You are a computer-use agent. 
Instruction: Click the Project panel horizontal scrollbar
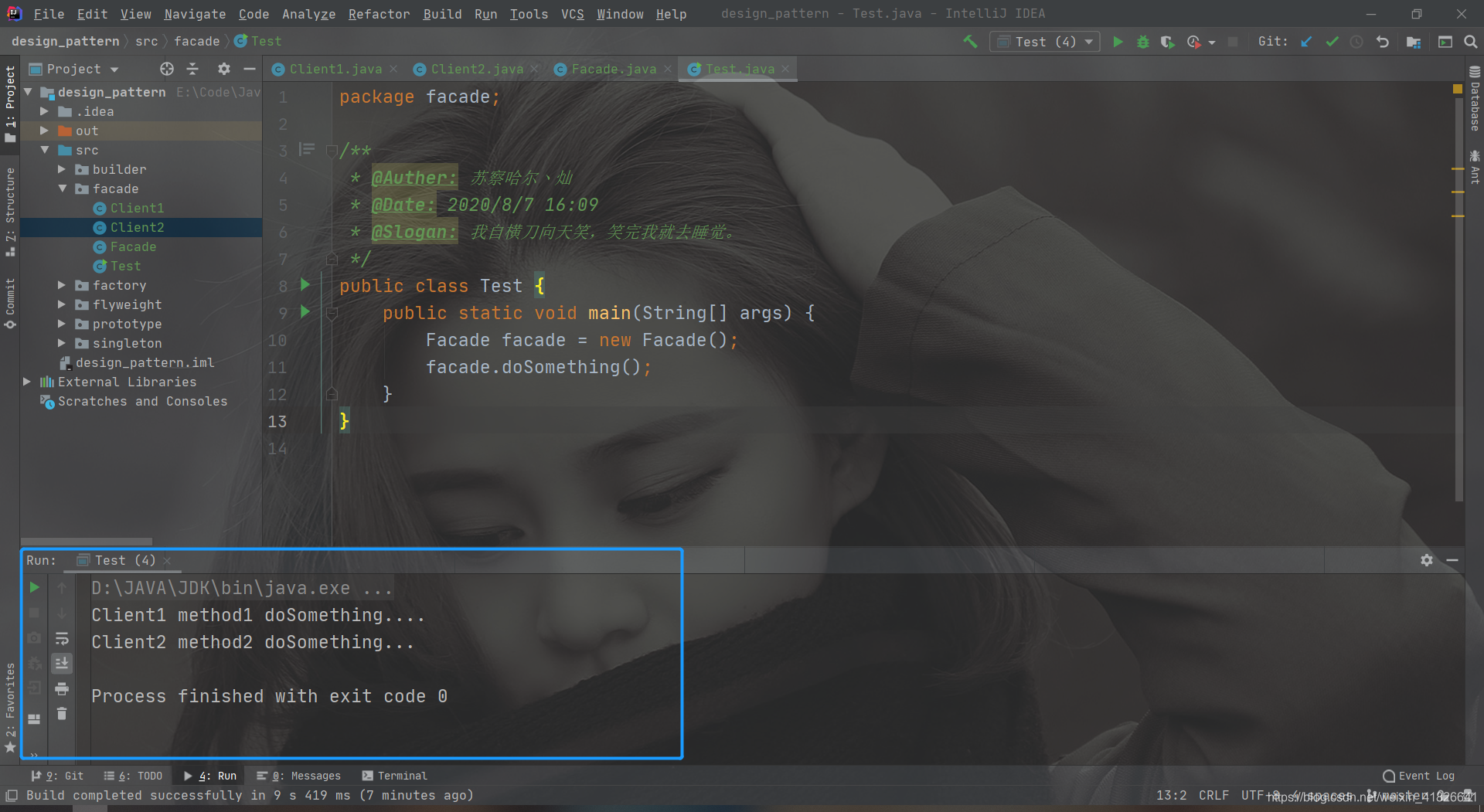click(x=87, y=541)
